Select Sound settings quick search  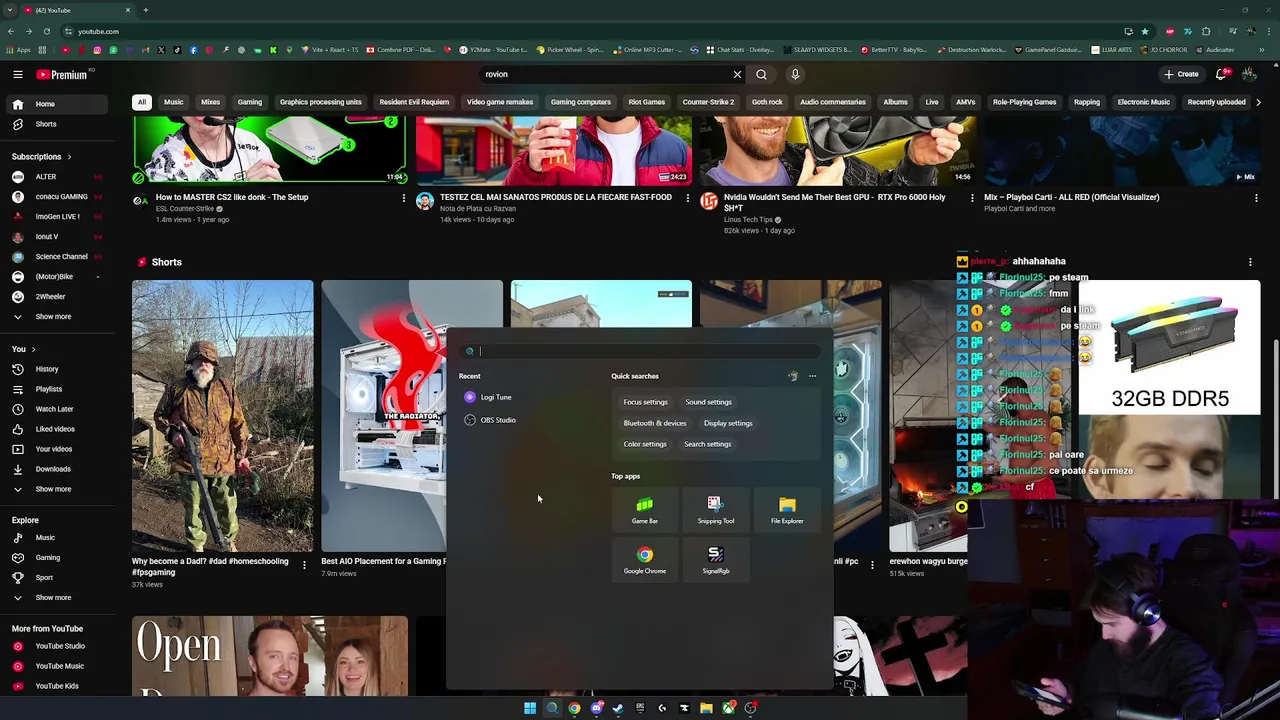point(708,402)
